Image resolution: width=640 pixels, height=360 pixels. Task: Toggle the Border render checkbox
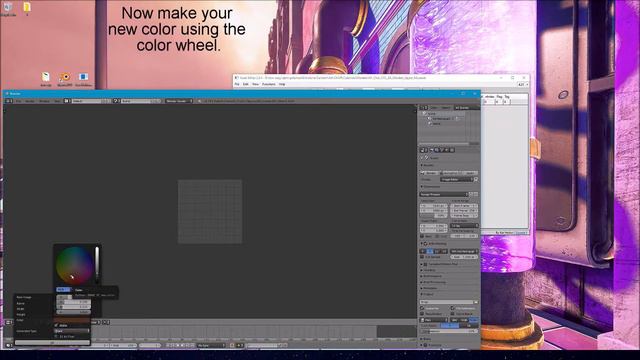tap(422, 236)
